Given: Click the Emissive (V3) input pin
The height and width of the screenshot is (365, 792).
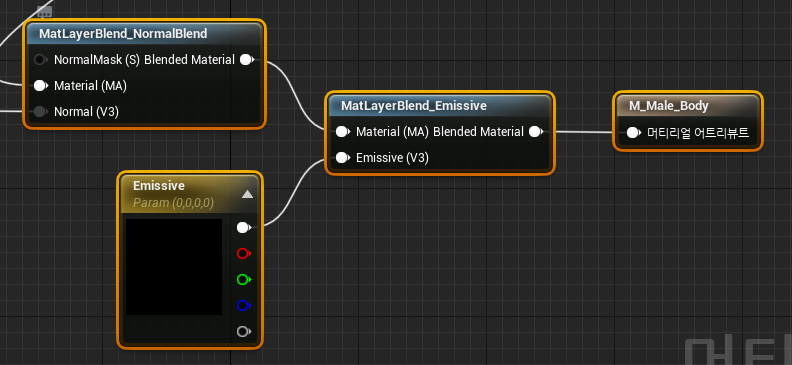Looking at the screenshot, I should (x=343, y=158).
